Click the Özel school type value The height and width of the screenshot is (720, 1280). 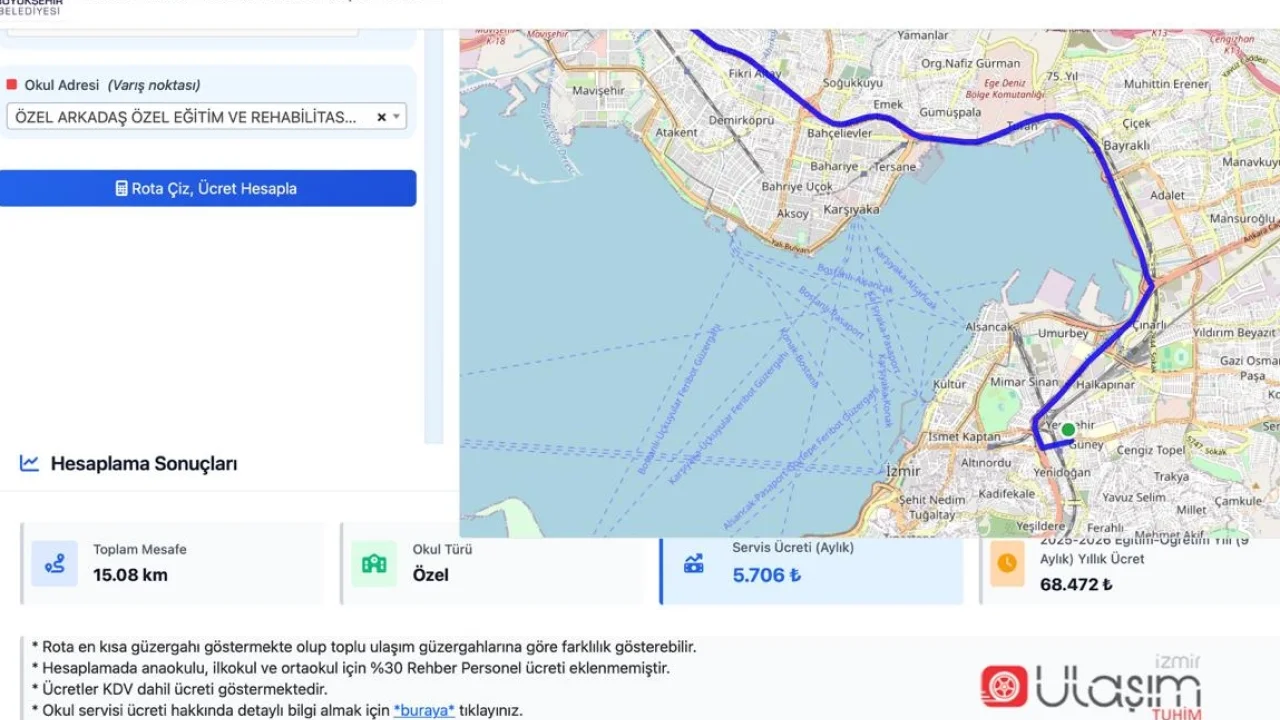(431, 575)
